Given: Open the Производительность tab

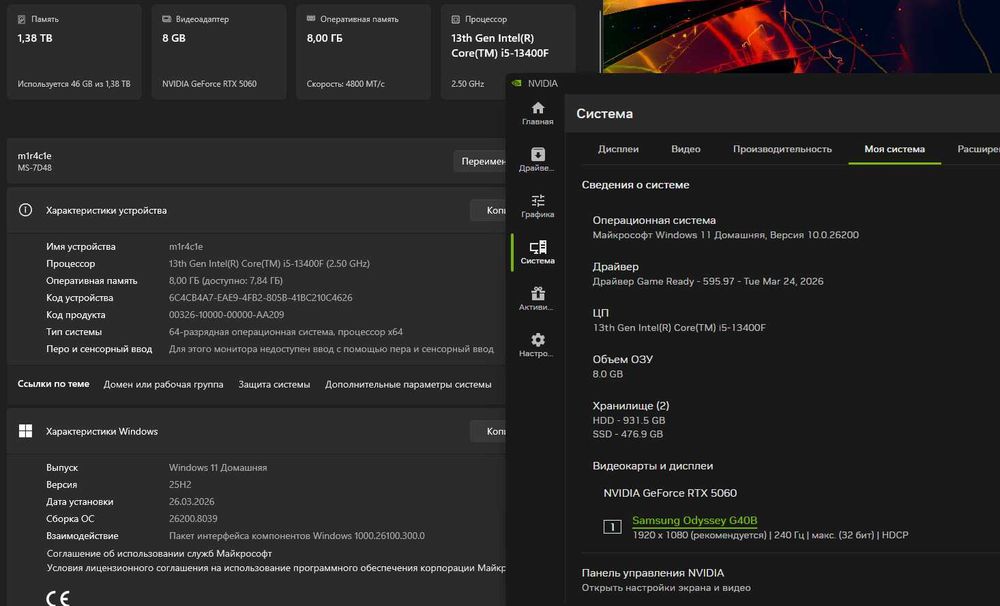Looking at the screenshot, I should pos(782,149).
